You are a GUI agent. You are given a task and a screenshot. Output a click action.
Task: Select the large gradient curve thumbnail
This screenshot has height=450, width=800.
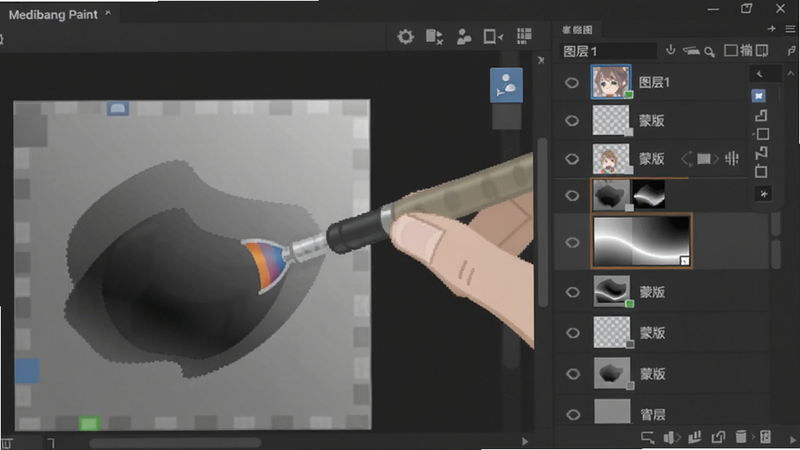click(641, 241)
